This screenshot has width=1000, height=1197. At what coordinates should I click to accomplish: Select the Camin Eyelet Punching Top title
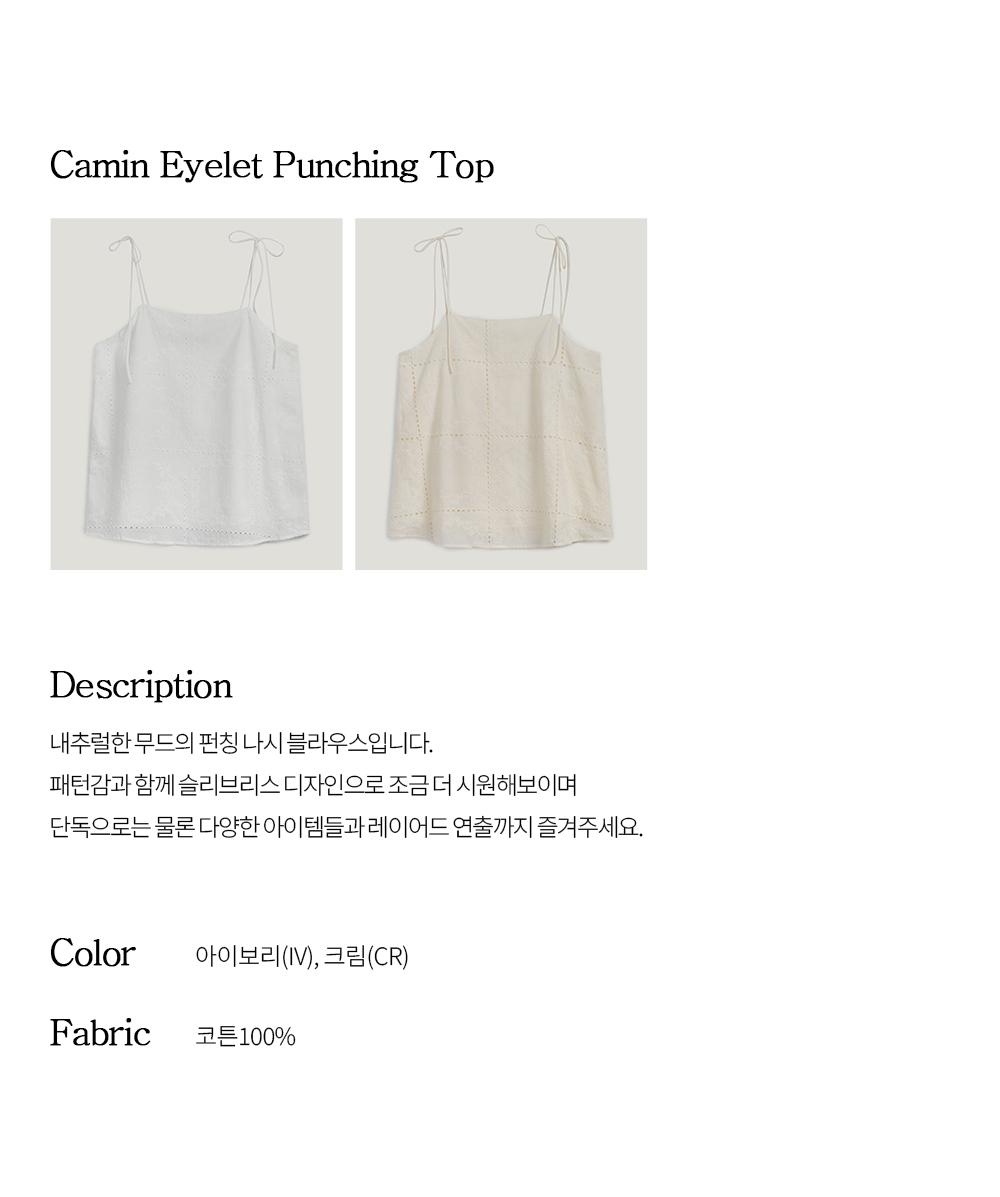pyautogui.click(x=272, y=166)
